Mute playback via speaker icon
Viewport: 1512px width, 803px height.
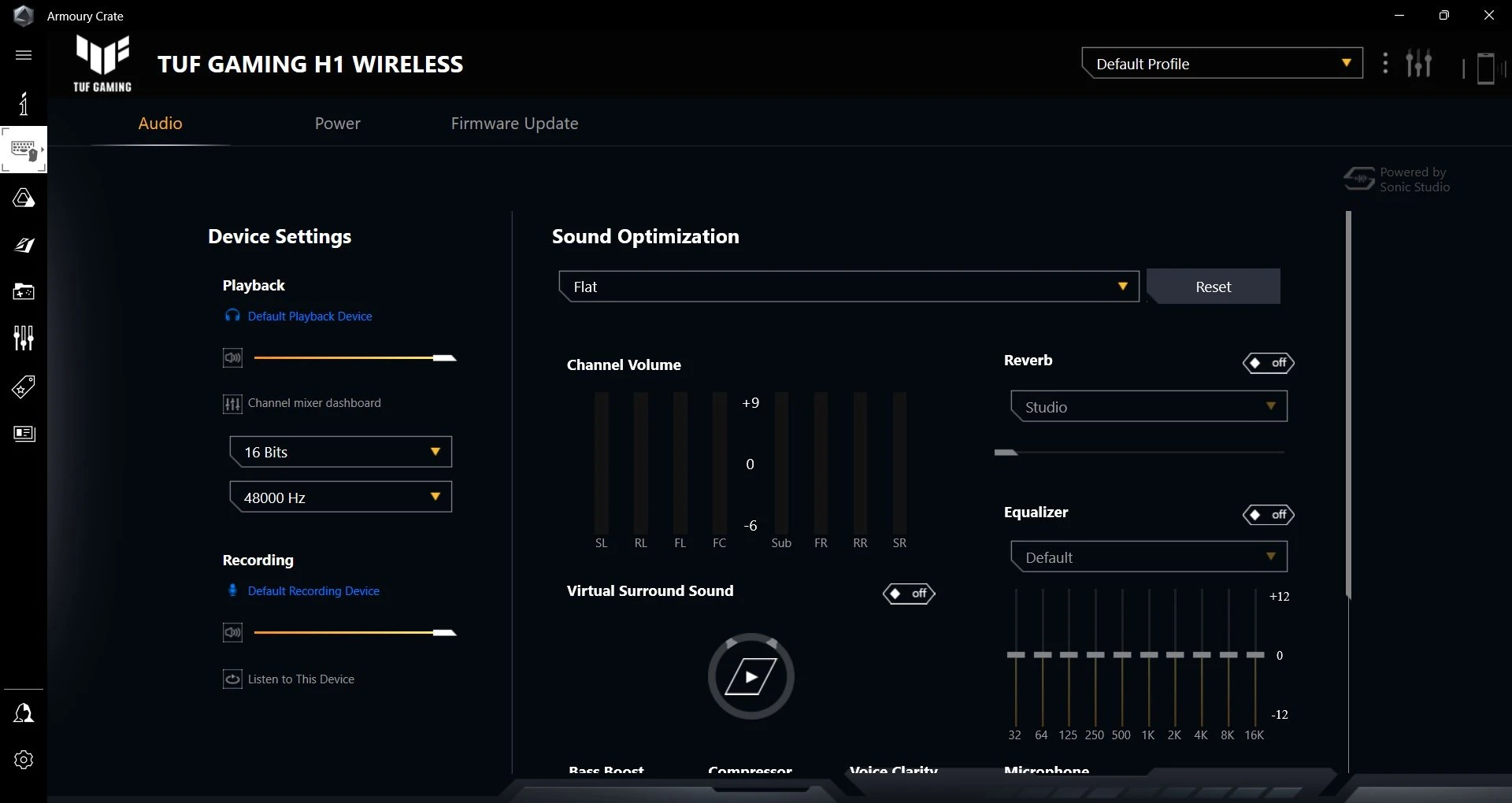(x=232, y=358)
